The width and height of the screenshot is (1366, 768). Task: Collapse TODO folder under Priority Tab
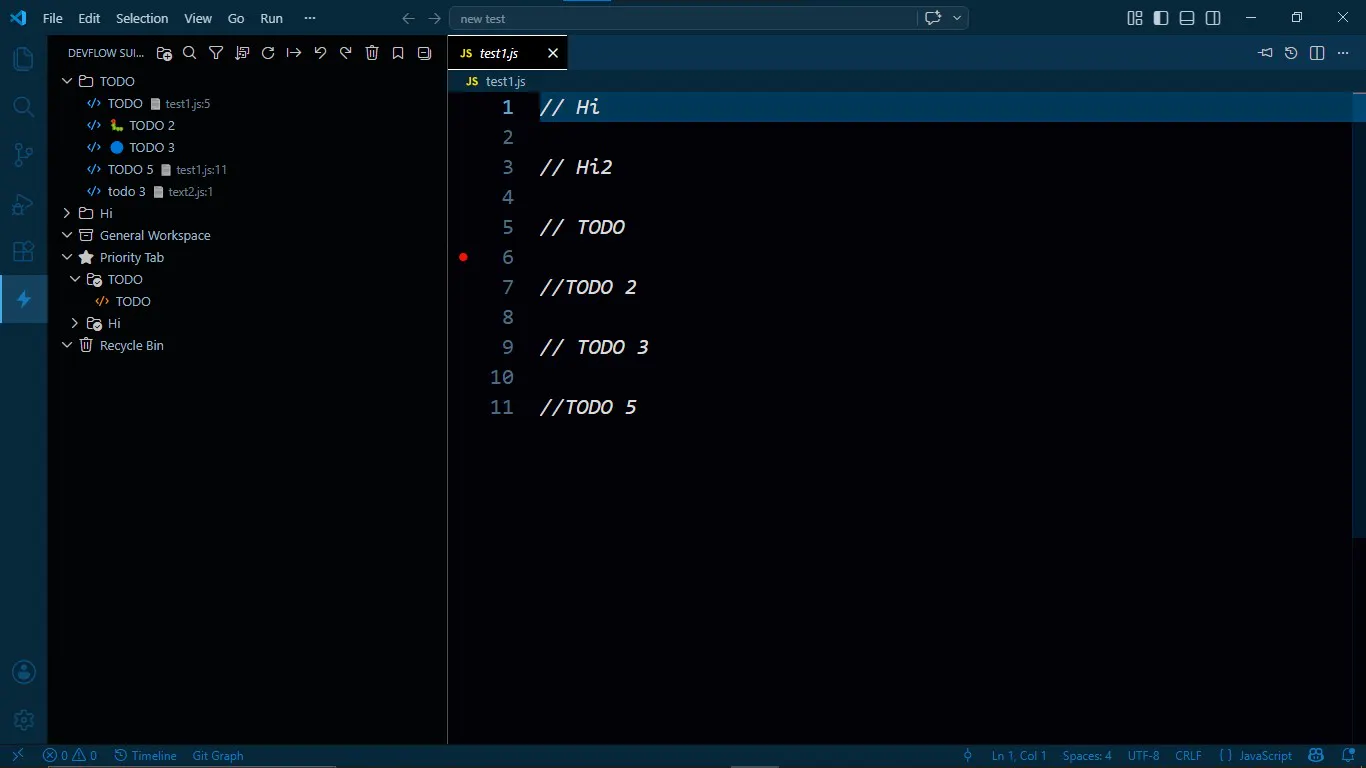(x=75, y=279)
